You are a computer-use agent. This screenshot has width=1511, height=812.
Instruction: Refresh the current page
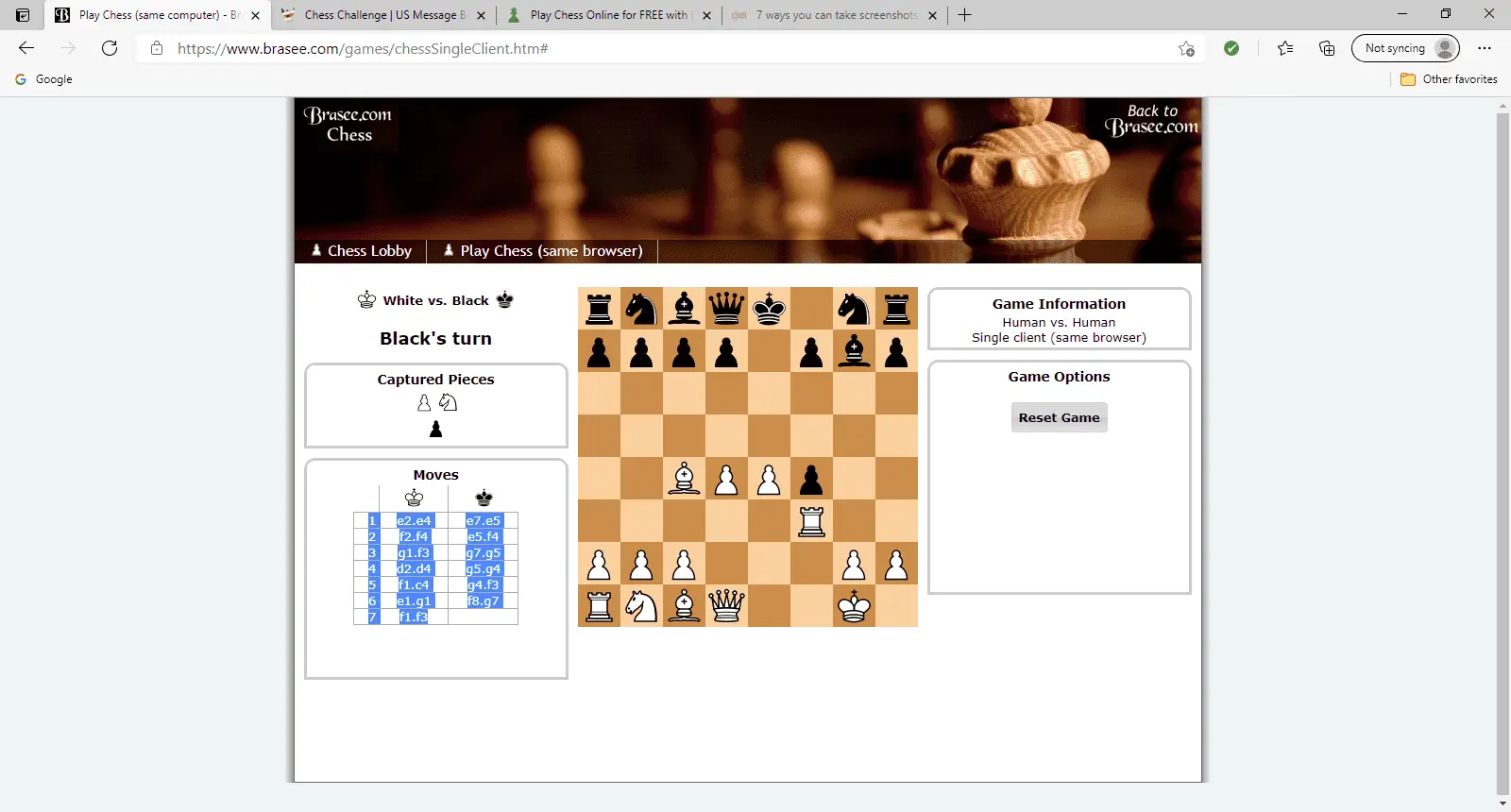tap(110, 48)
